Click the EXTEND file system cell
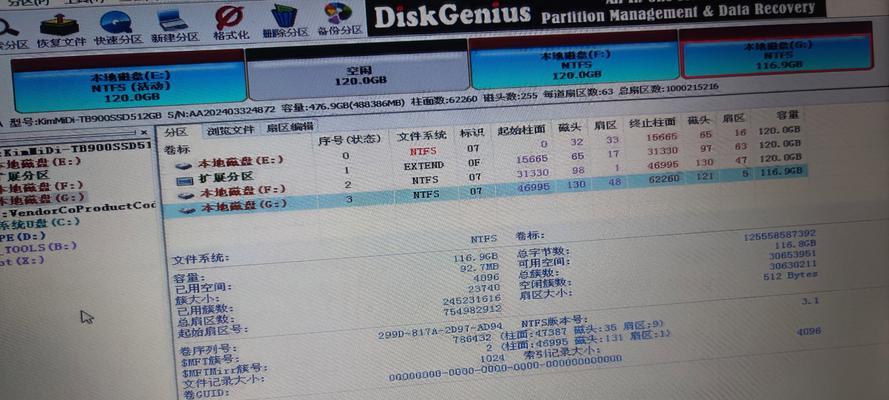This screenshot has height=400, width=889. click(423, 167)
